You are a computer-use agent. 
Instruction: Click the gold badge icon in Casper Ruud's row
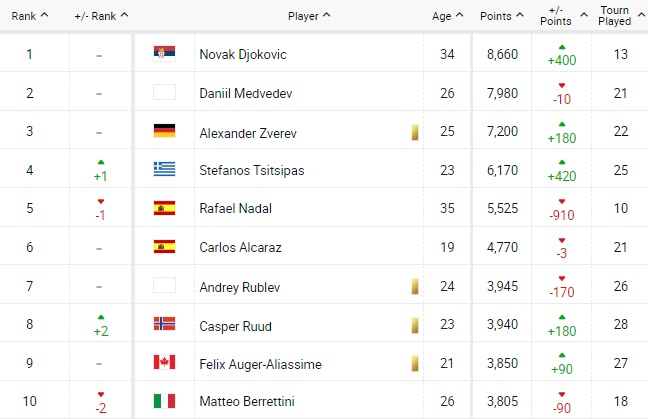412,325
